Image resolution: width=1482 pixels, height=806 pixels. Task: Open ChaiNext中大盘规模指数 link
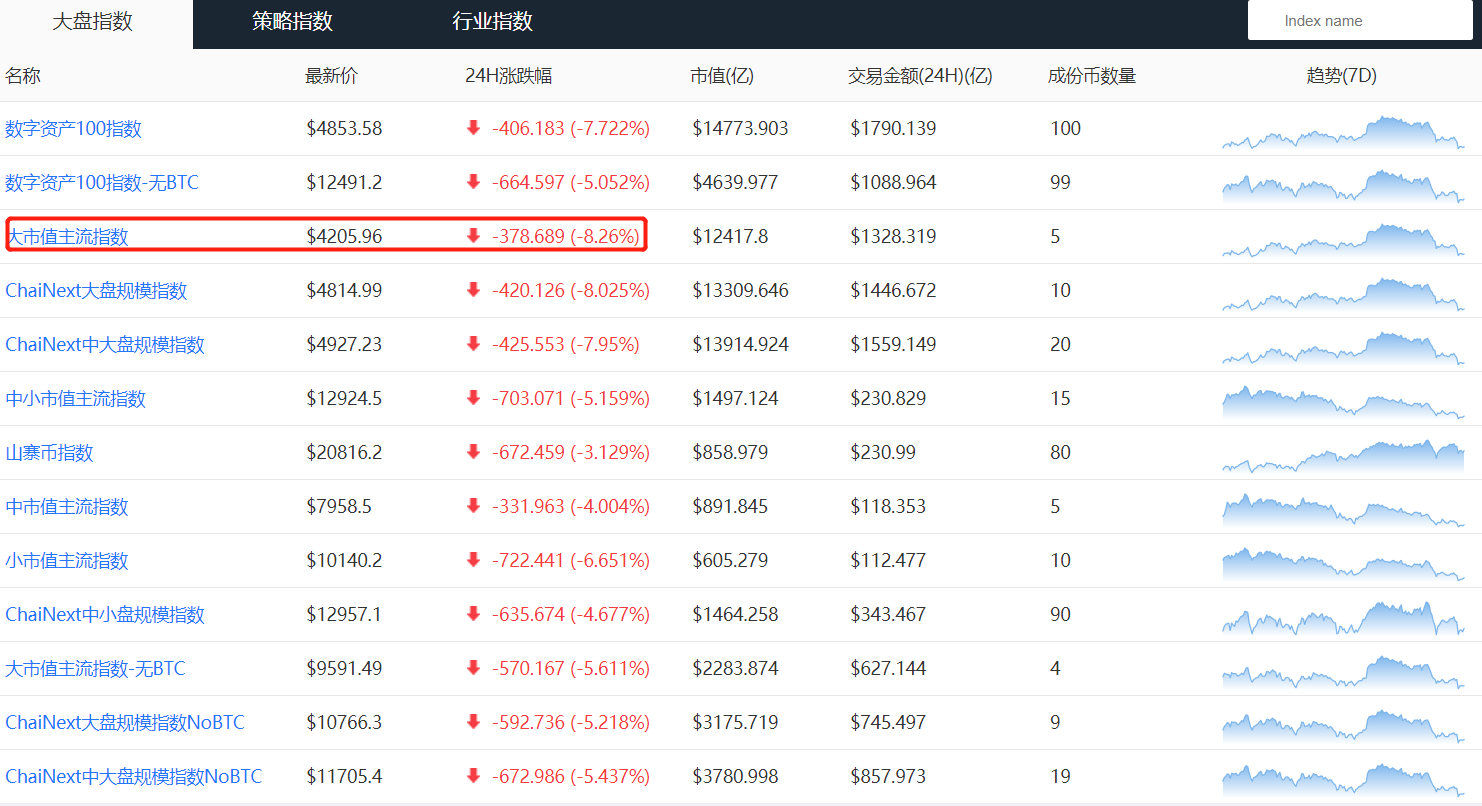point(105,344)
